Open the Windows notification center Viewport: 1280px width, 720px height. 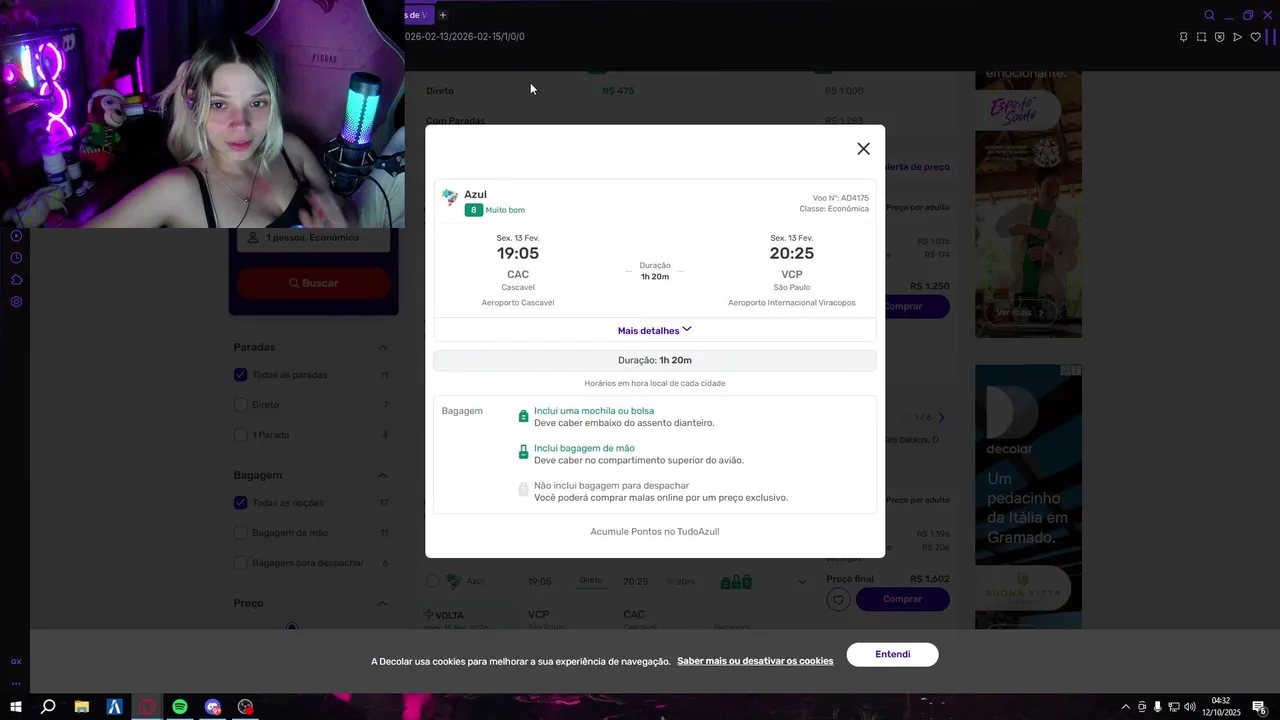click(x=1260, y=707)
